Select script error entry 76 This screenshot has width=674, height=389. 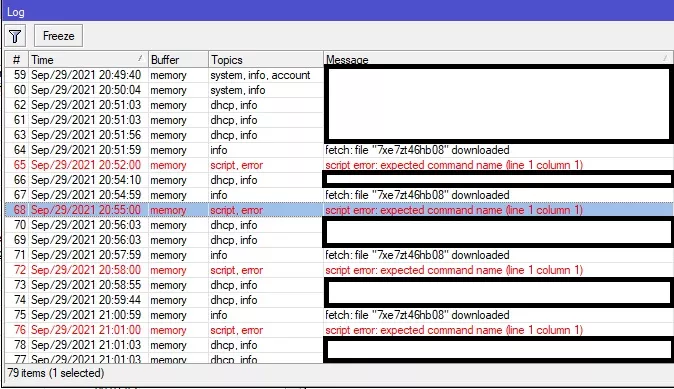pyautogui.click(x=339, y=330)
